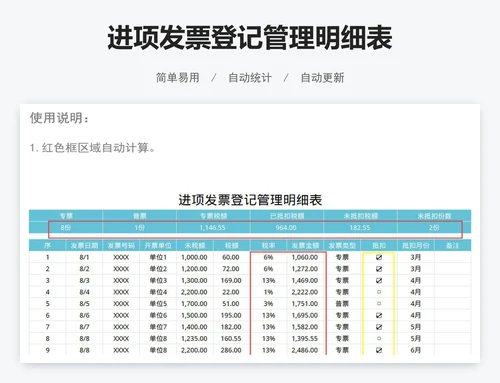Click the 单位6 cell

pos(158,315)
